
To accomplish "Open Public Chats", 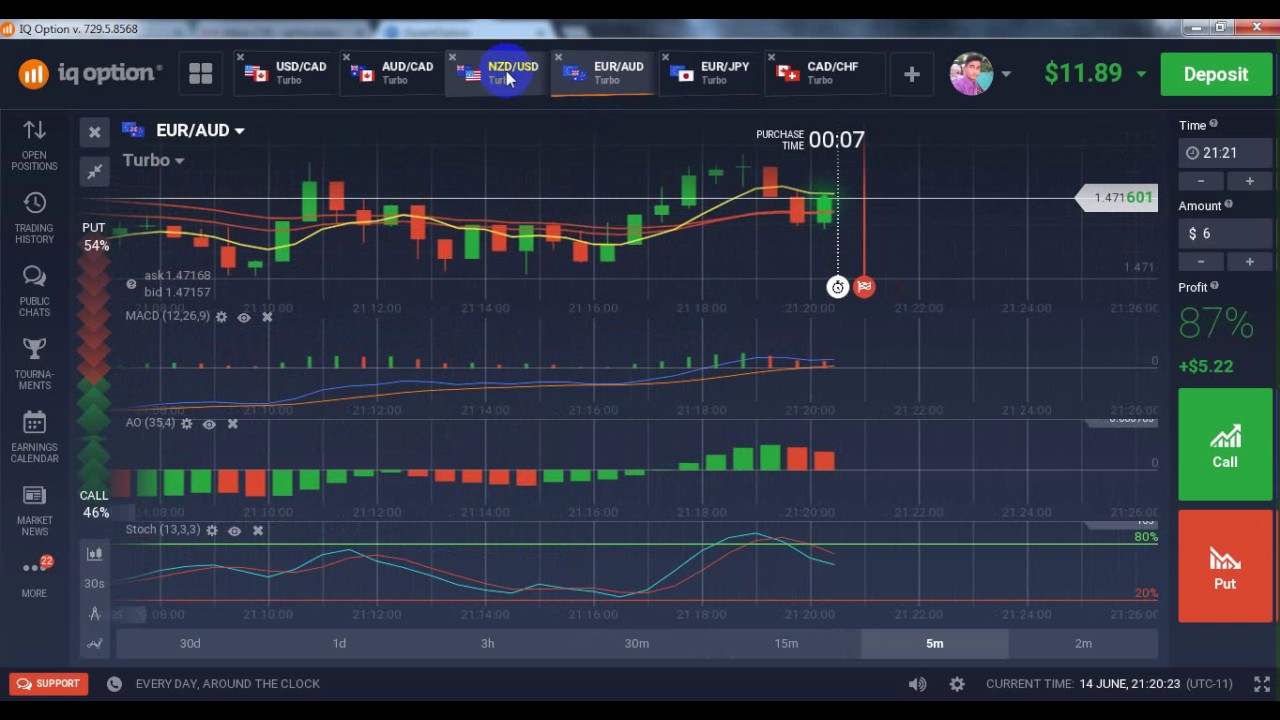I will coord(34,291).
